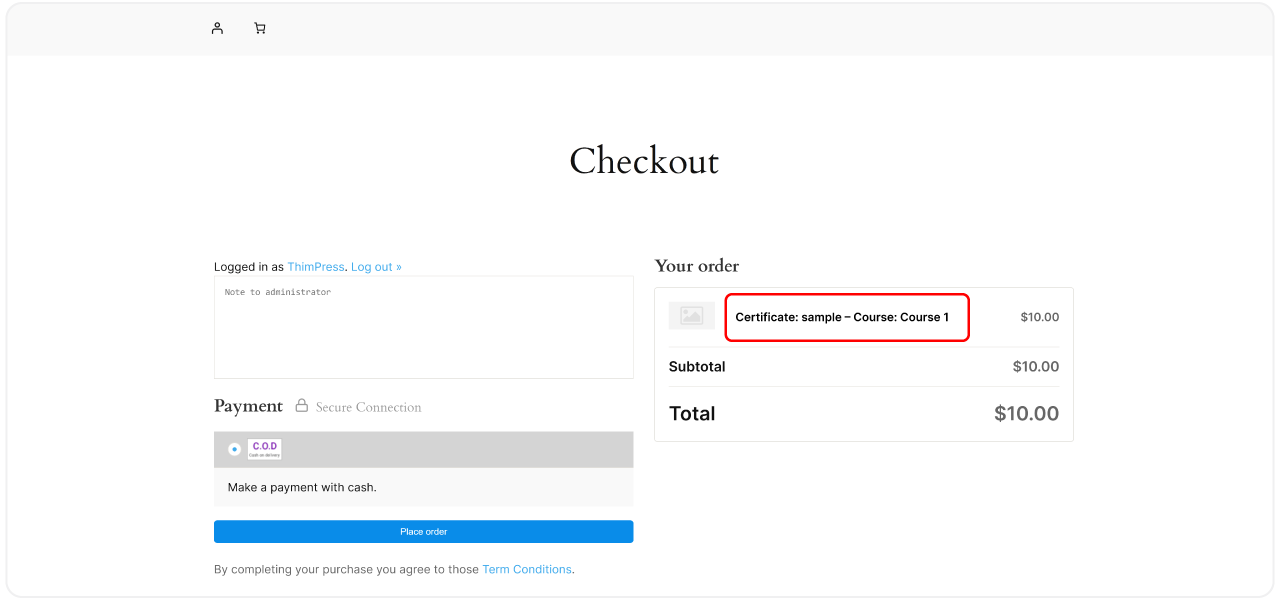The width and height of the screenshot is (1280, 600).
Task: Click the certificate item price $10.00
Action: (x=1039, y=317)
